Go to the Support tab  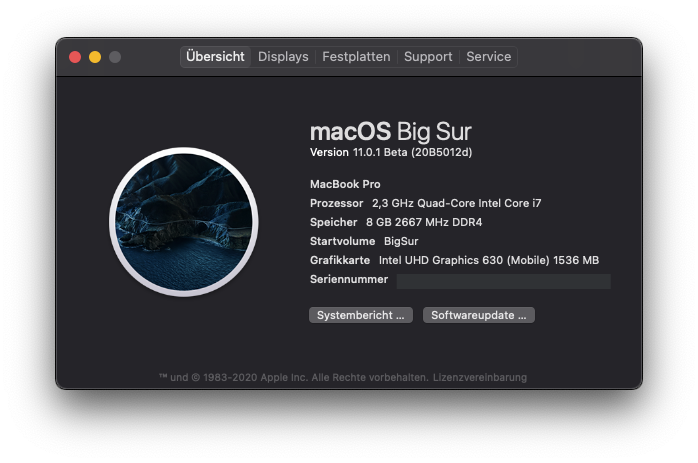click(428, 57)
